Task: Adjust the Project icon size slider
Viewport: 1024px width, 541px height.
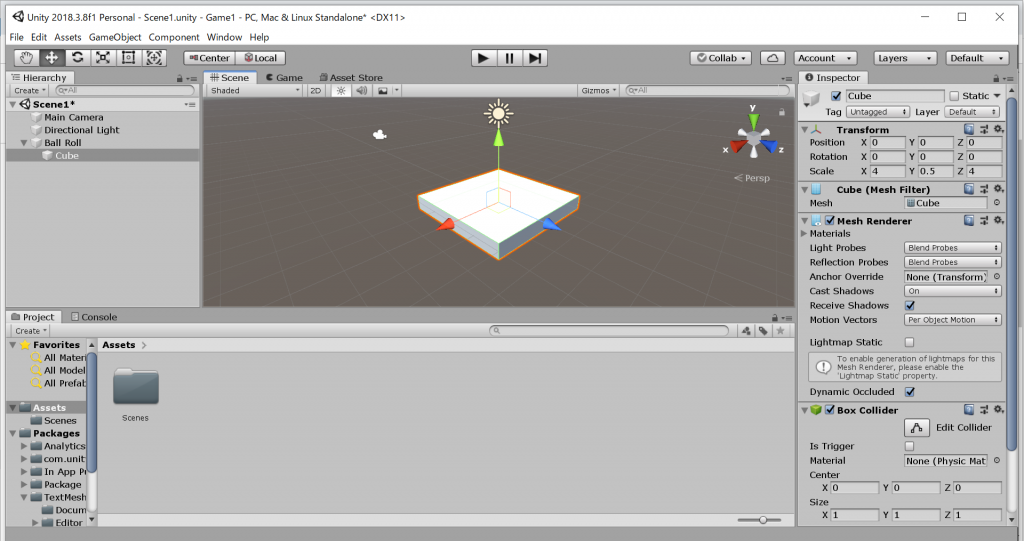Action: [x=762, y=520]
